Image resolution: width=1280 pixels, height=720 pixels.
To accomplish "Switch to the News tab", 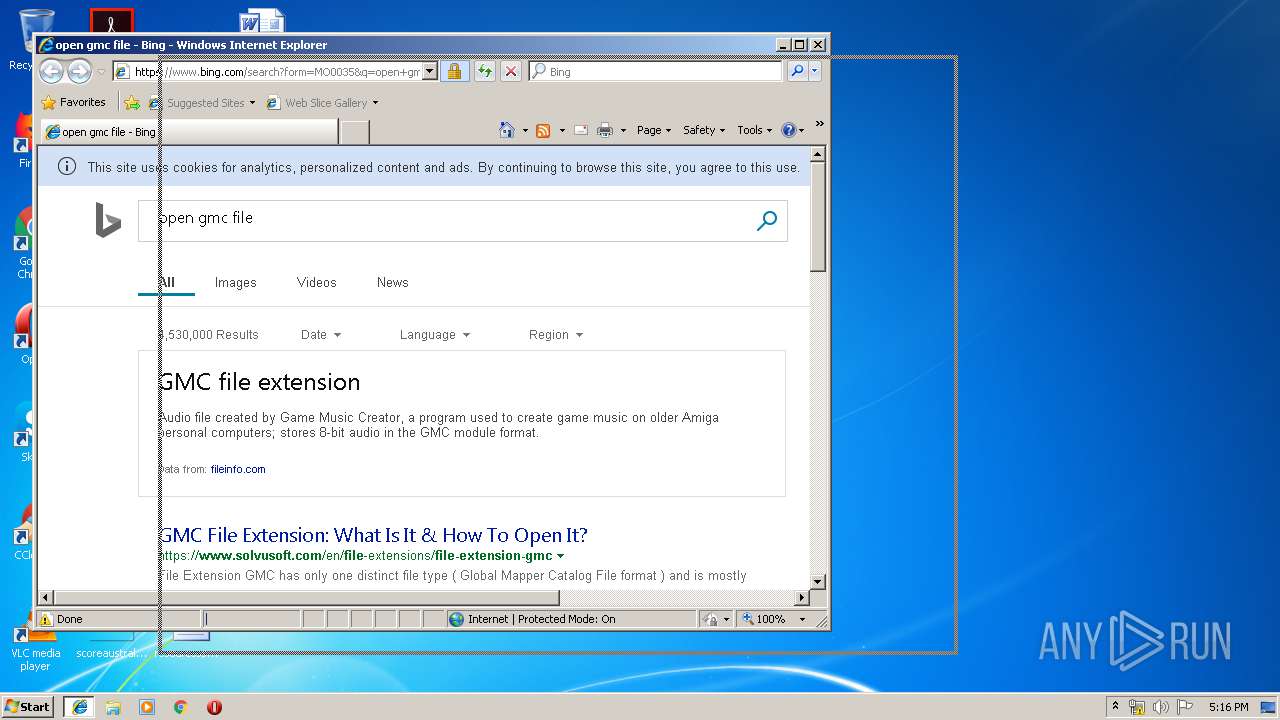I will click(x=393, y=283).
